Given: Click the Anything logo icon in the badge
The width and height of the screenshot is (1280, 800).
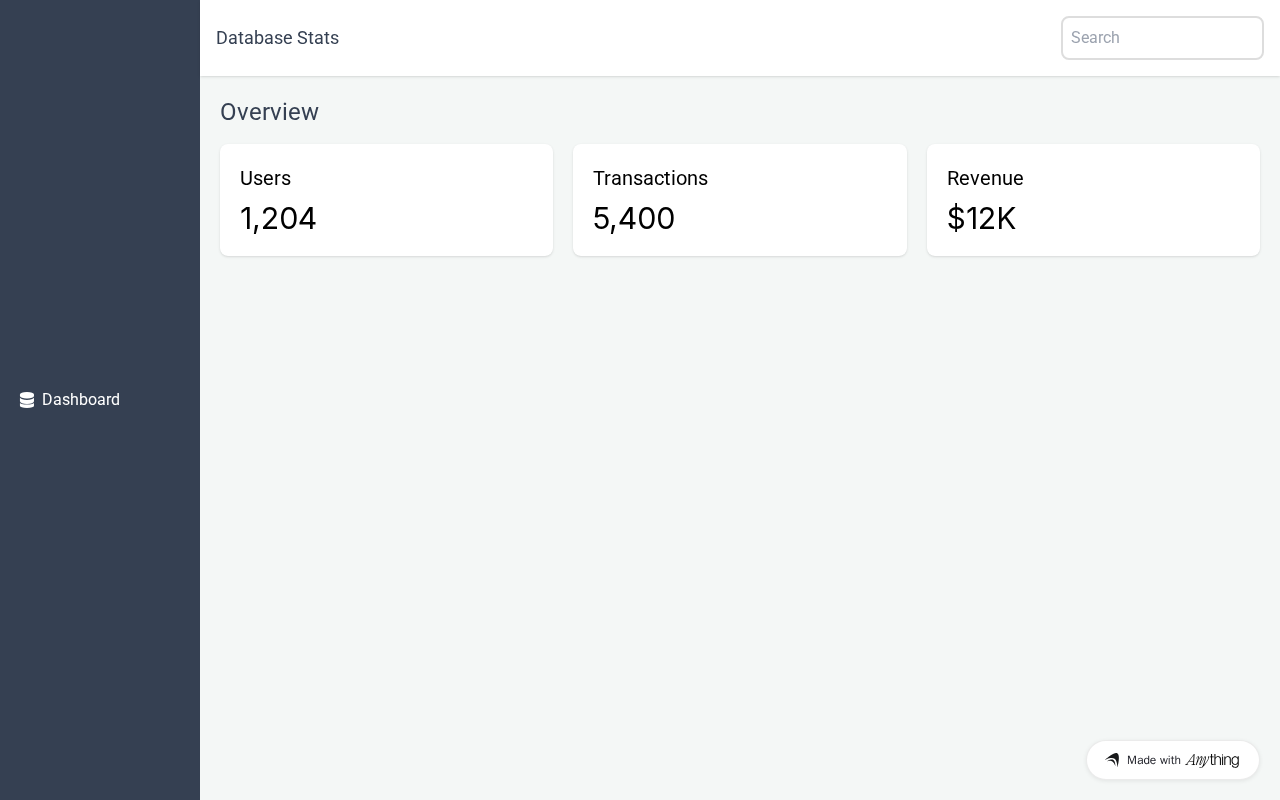Looking at the screenshot, I should (1112, 760).
